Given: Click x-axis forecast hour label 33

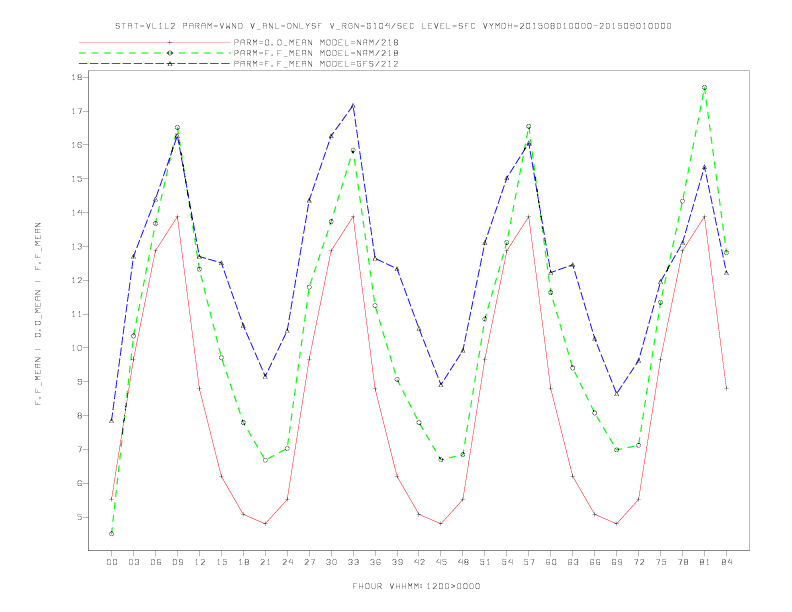Looking at the screenshot, I should [x=353, y=562].
